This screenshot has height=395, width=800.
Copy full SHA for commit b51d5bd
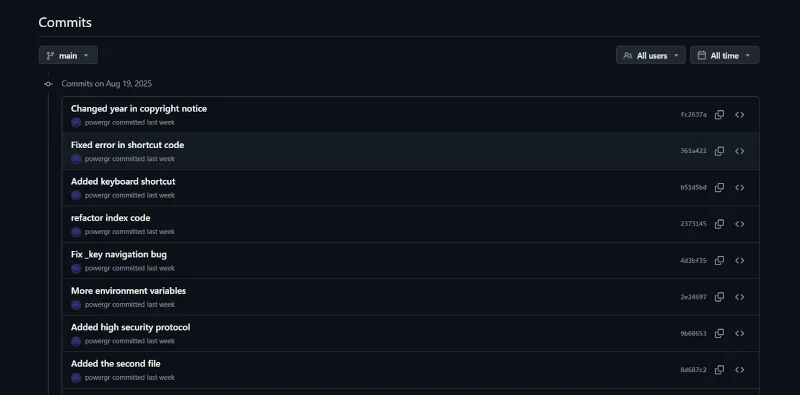point(719,188)
